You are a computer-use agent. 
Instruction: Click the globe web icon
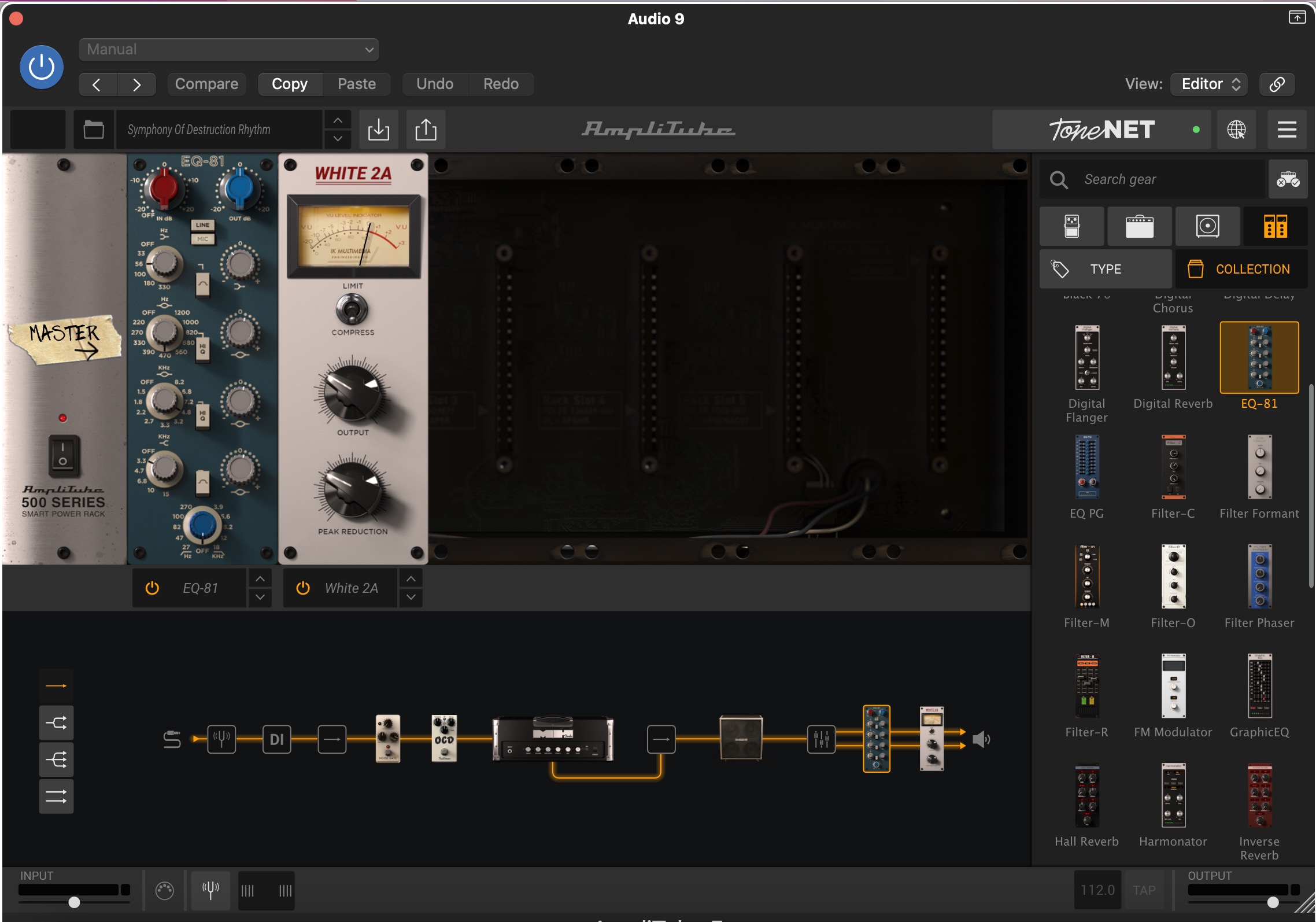1236,130
